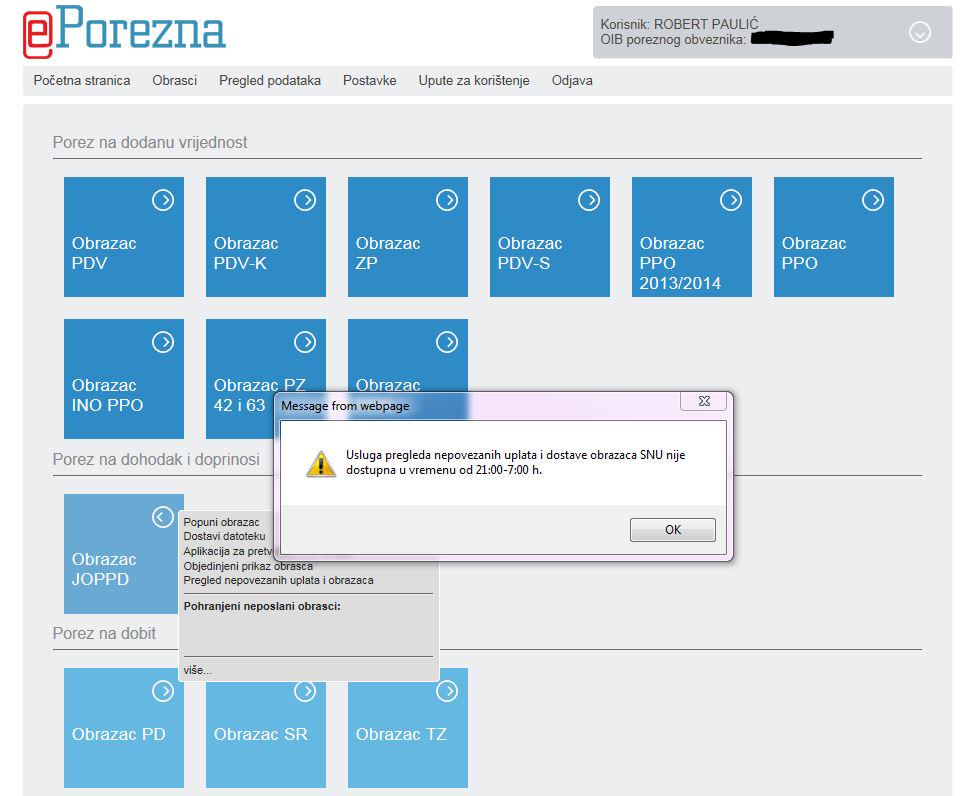Click the arrow icon on Obrazac TZ tile
Viewport: 977px width, 796px height.
pyautogui.click(x=447, y=691)
